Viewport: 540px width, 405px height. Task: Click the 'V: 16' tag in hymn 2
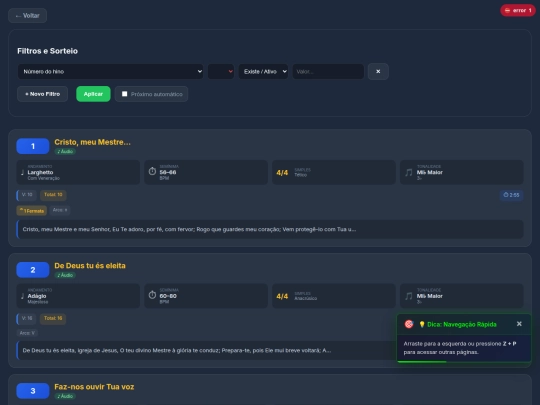tap(27, 319)
